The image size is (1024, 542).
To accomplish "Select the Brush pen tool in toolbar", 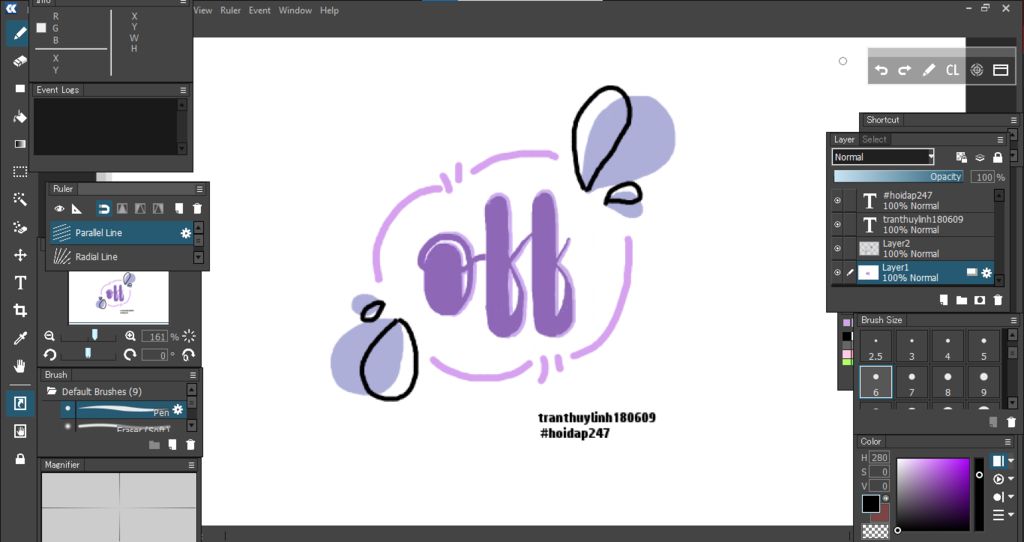I will (20, 33).
